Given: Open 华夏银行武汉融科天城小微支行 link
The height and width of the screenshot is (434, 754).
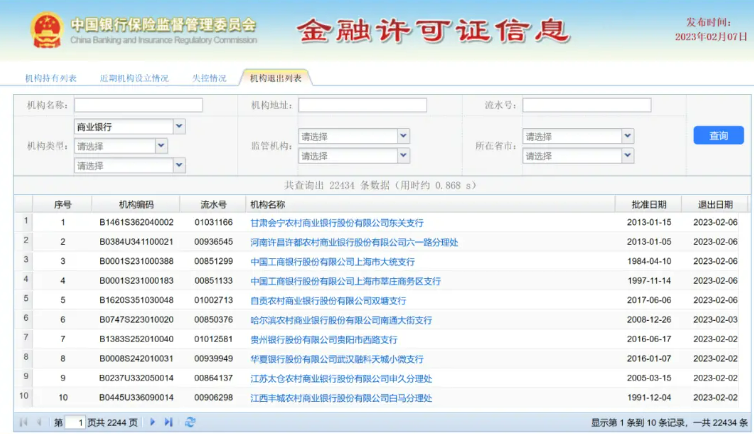Looking at the screenshot, I should click(x=337, y=359).
